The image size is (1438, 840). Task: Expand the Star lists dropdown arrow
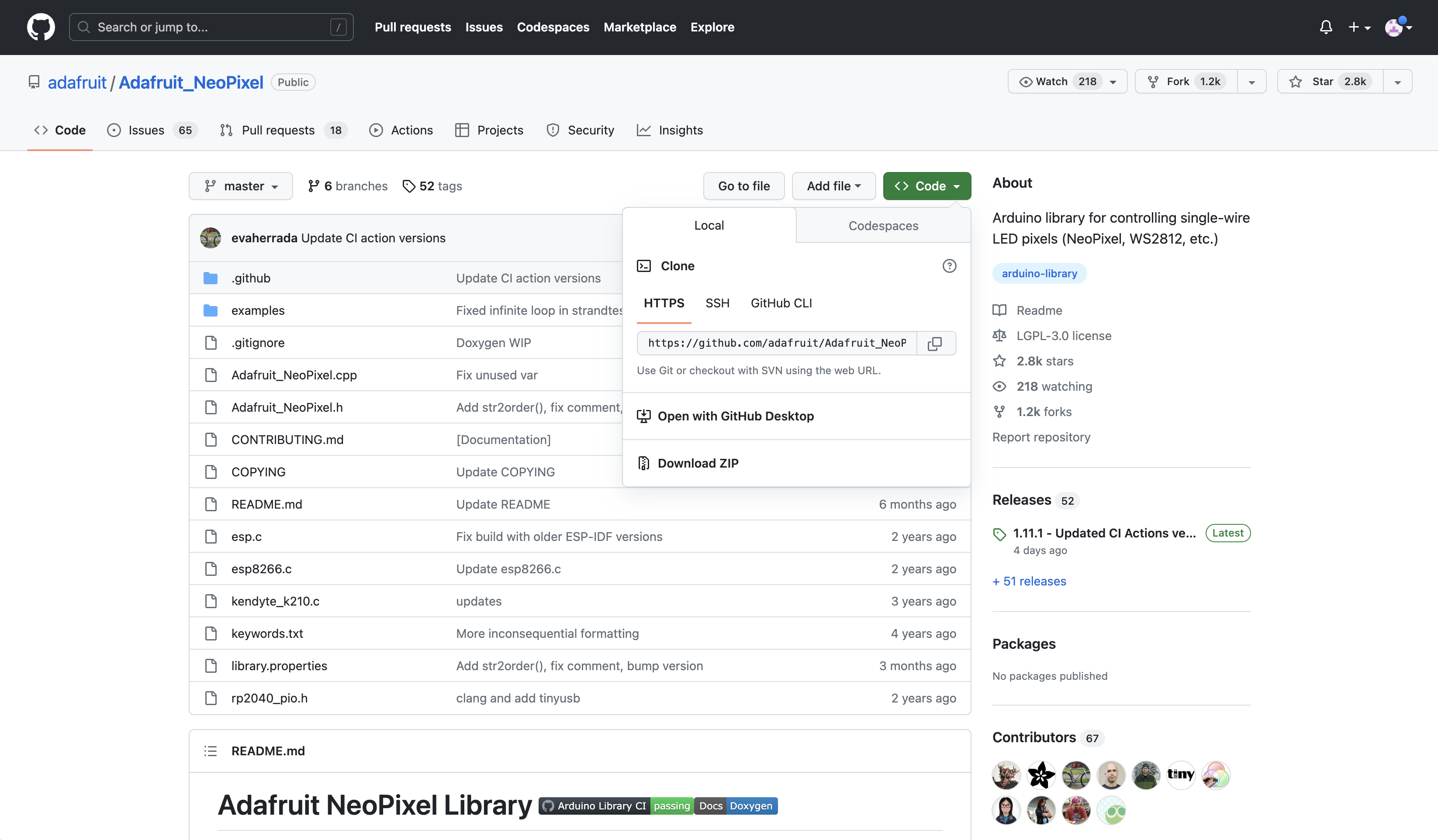1397,82
